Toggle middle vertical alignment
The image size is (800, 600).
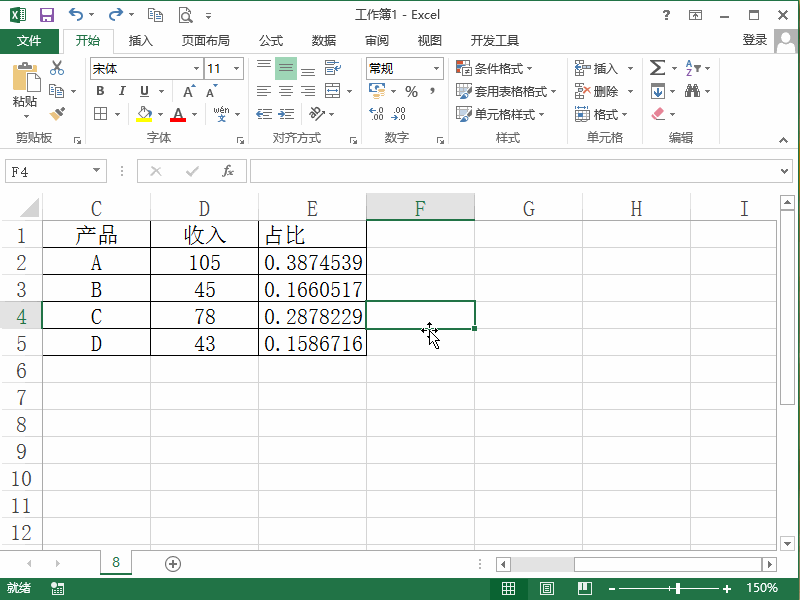click(x=286, y=68)
